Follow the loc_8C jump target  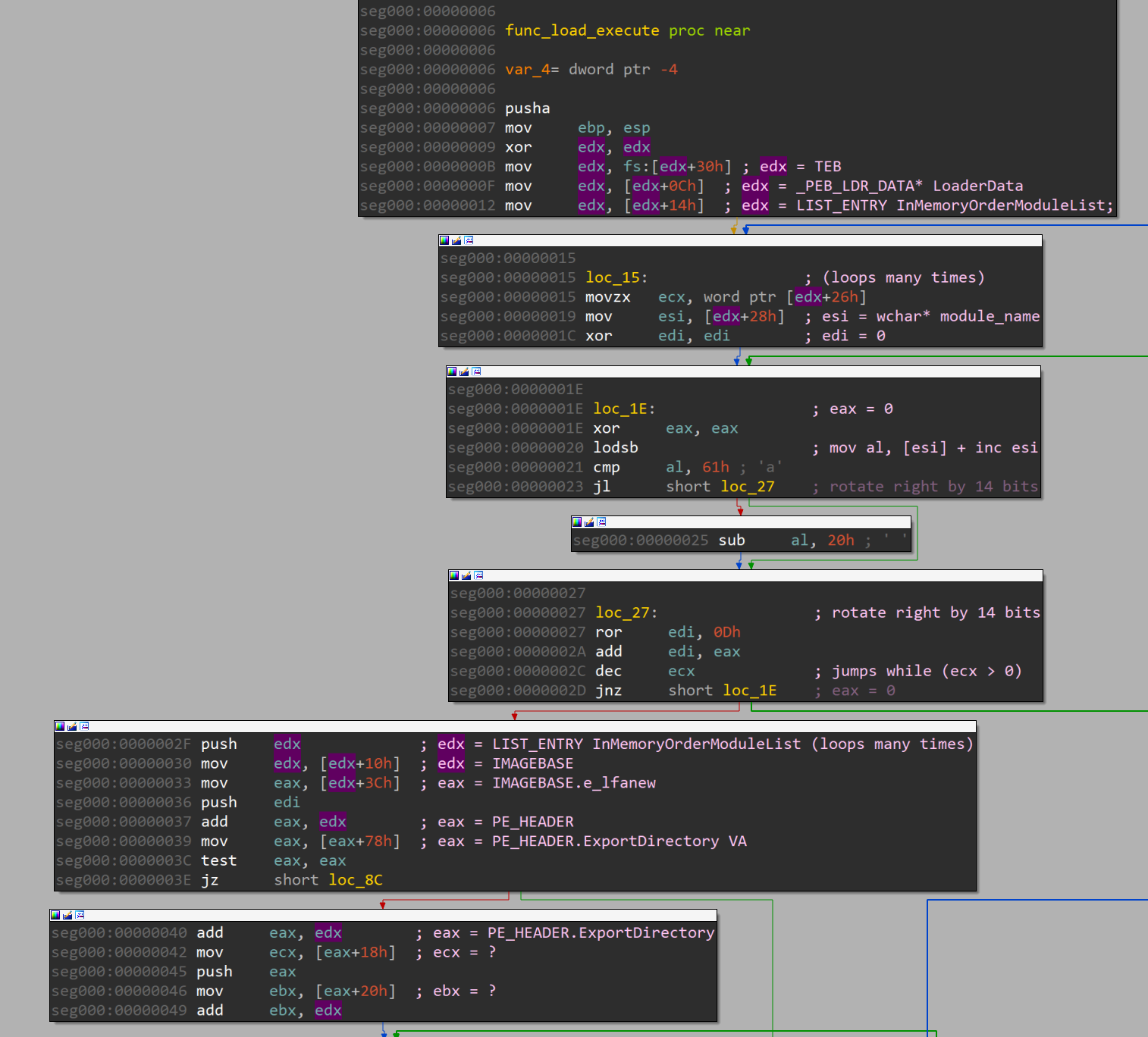(355, 879)
